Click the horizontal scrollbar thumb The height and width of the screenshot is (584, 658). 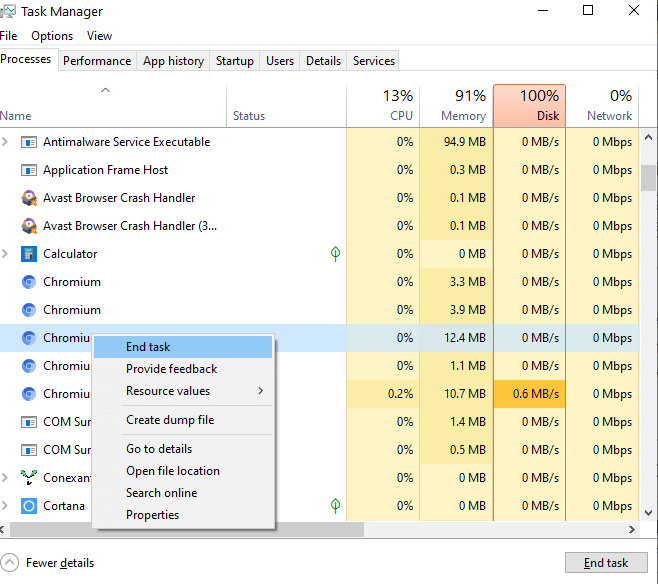point(187,529)
